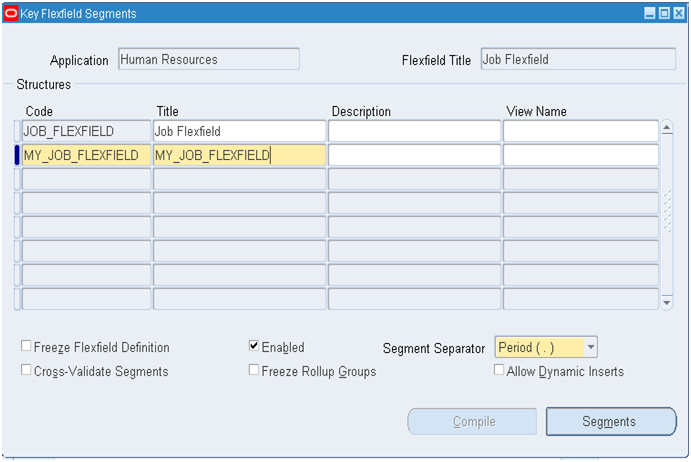The width and height of the screenshot is (691, 462).
Task: Enable Freeze Flexfield Definition checkbox
Action: pos(26,347)
